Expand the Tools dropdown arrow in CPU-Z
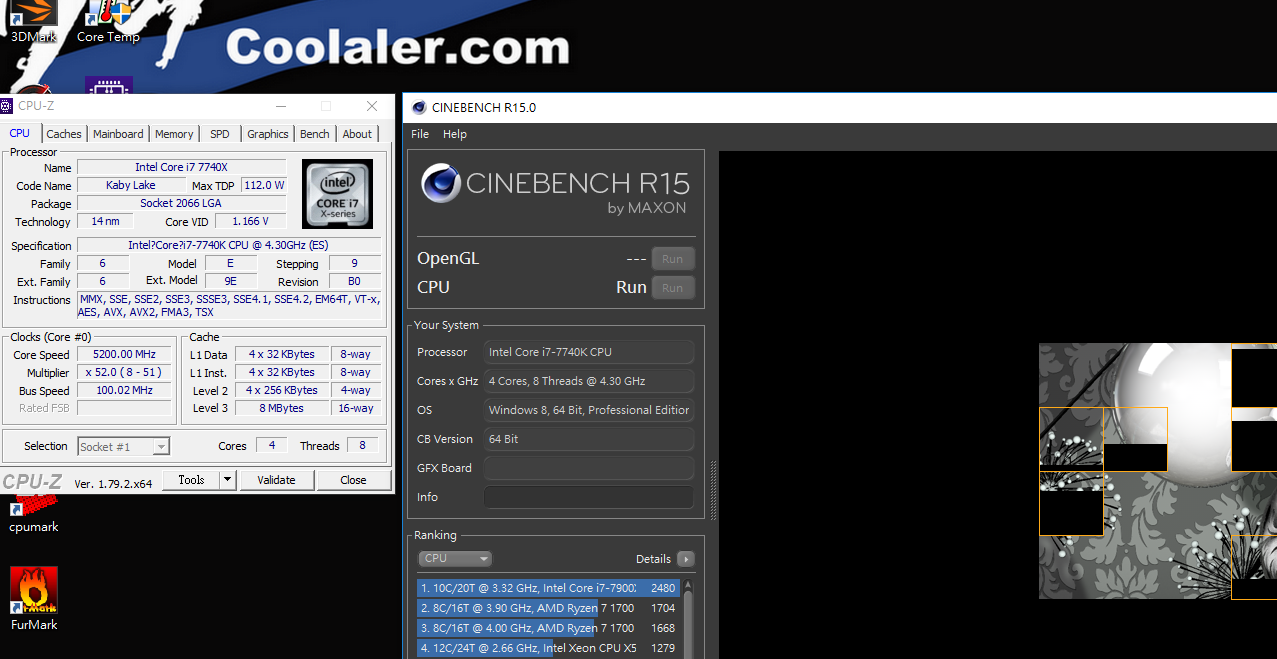Image resolution: width=1277 pixels, height=659 pixels. click(x=228, y=480)
